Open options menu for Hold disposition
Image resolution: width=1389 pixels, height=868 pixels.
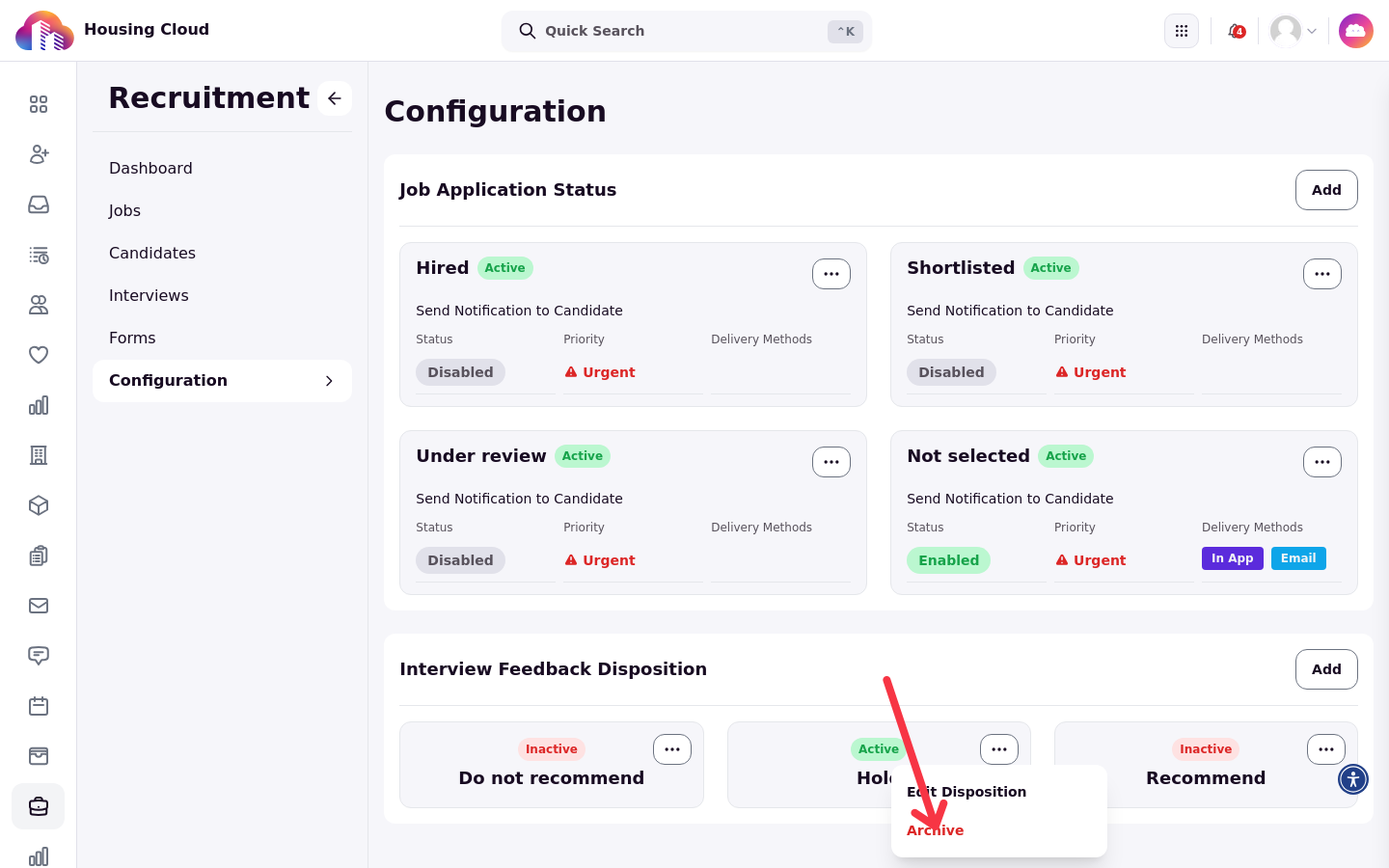tap(999, 749)
